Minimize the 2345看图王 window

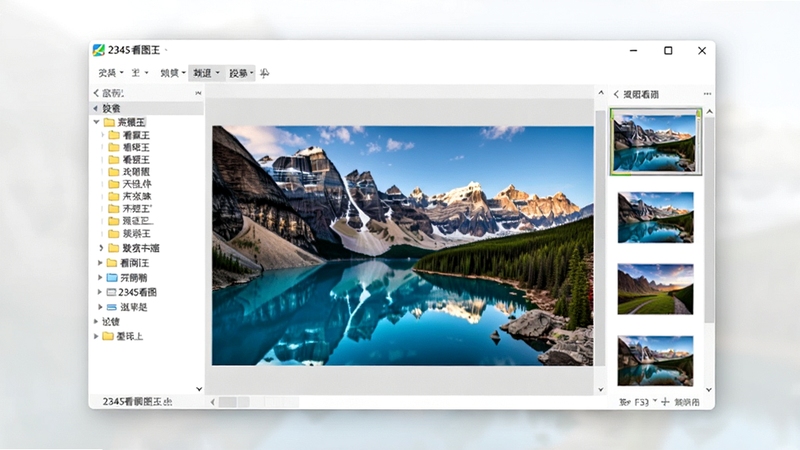(634, 51)
